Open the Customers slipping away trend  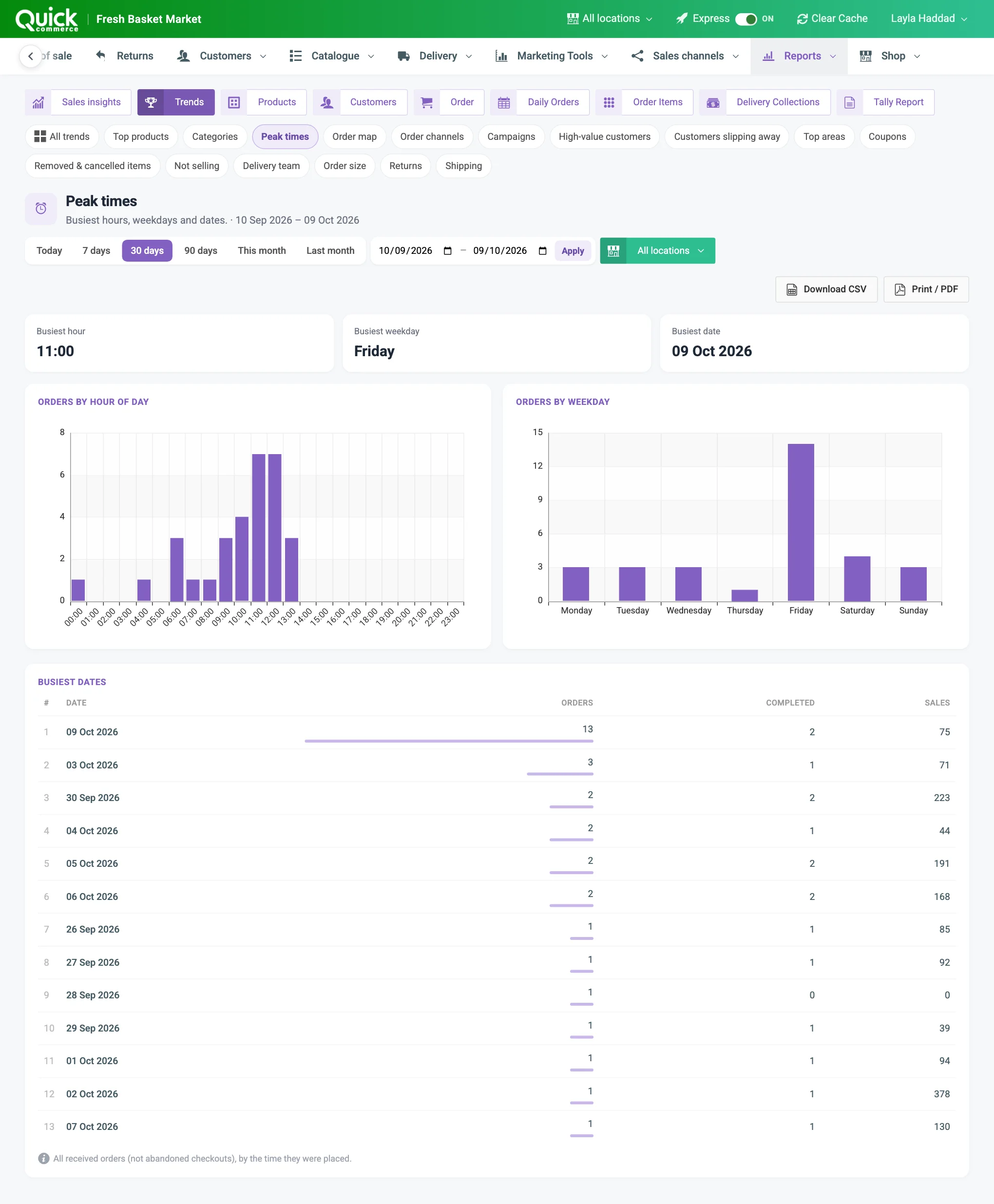(x=726, y=137)
